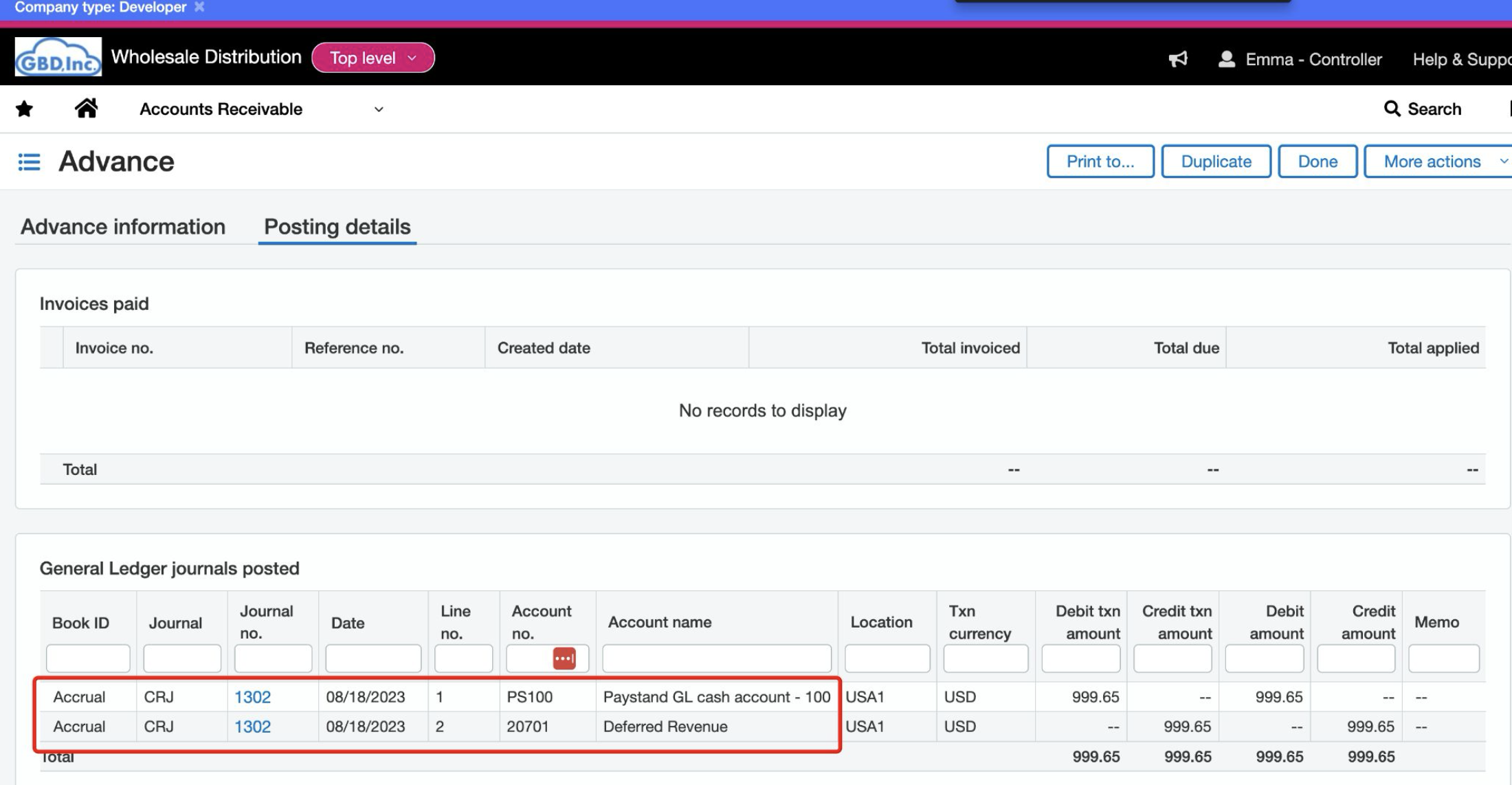Click the Print to... button
Image resolution: width=1512 pixels, height=785 pixels.
tap(1100, 162)
